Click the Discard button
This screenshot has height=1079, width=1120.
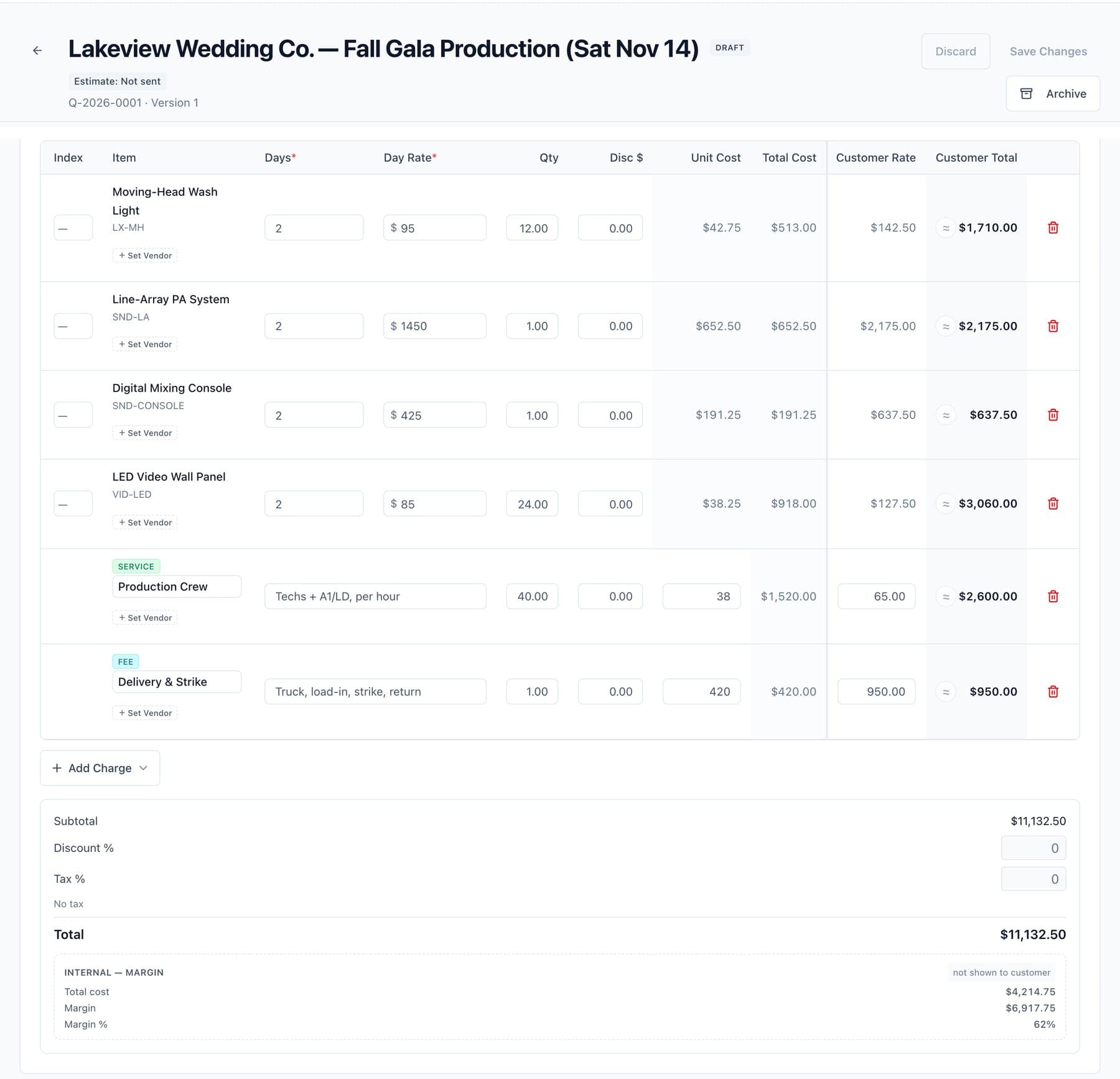[956, 51]
